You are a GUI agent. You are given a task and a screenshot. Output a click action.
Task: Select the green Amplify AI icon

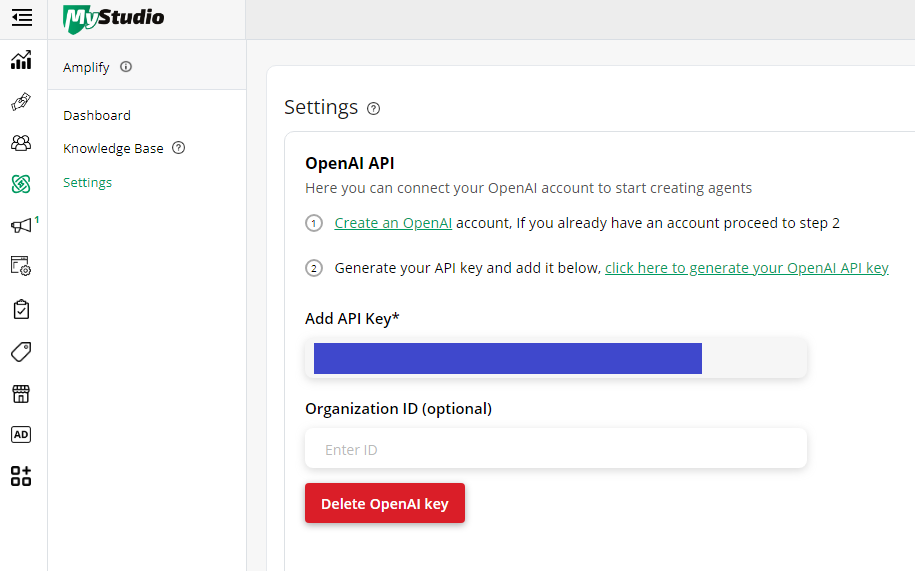pos(21,184)
